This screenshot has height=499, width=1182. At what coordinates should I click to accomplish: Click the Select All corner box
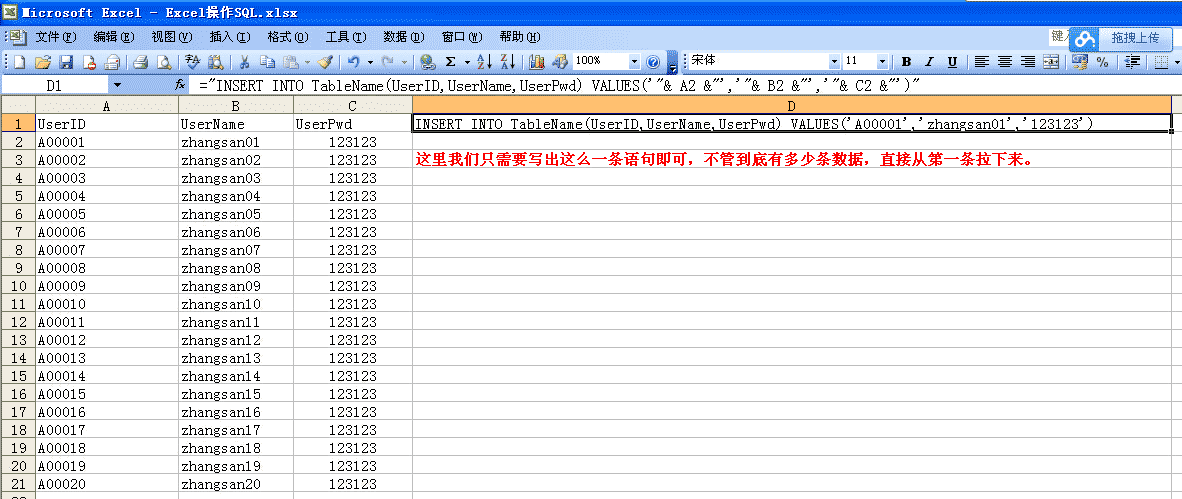[x=17, y=106]
